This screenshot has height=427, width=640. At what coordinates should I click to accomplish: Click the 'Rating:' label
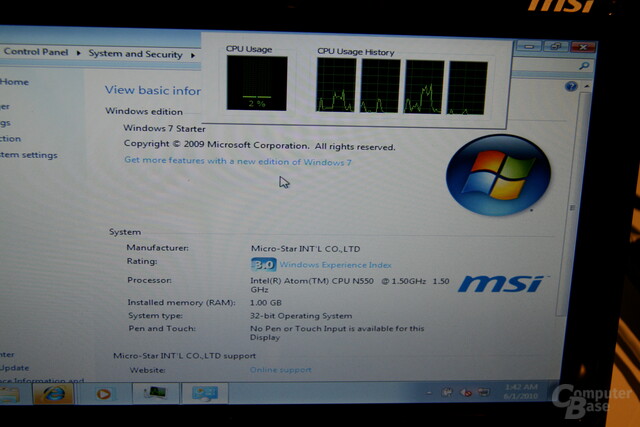point(142,261)
